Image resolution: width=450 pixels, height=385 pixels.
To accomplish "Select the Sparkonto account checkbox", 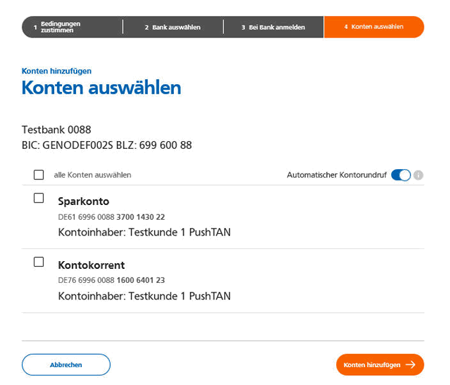I will (x=39, y=198).
